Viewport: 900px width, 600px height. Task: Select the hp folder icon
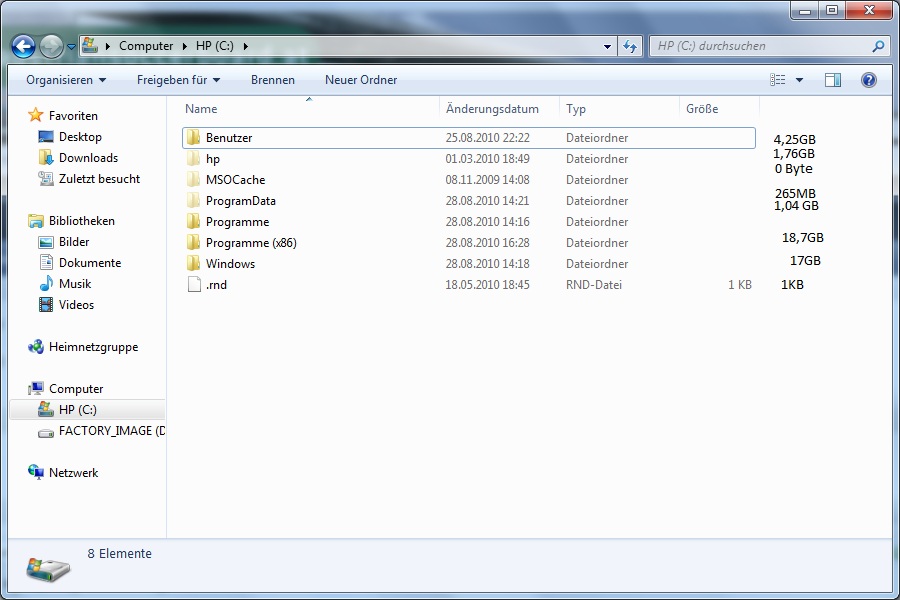pos(194,158)
